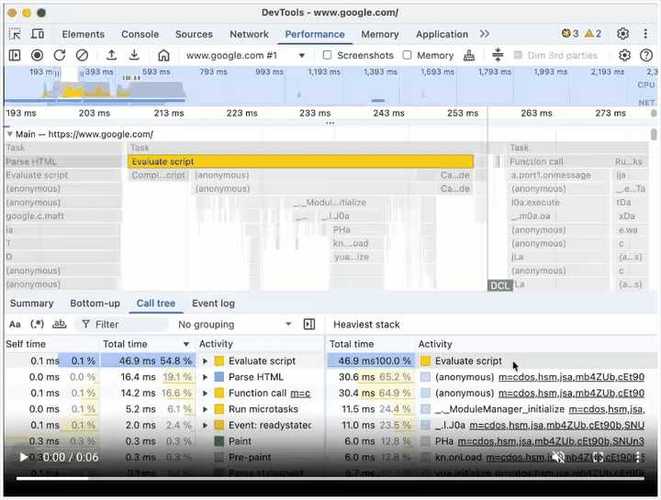Unmute the video with the speaker icon
Image resolution: width=661 pixels, height=500 pixels.
pyautogui.click(x=559, y=457)
